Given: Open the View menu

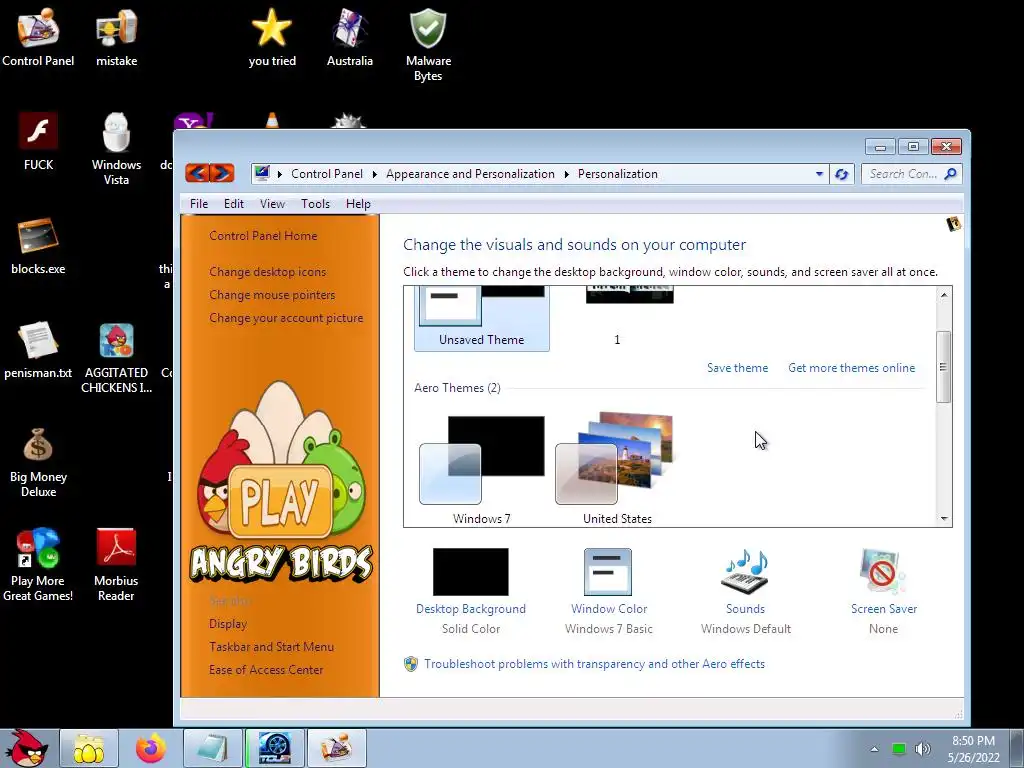Looking at the screenshot, I should (272, 204).
